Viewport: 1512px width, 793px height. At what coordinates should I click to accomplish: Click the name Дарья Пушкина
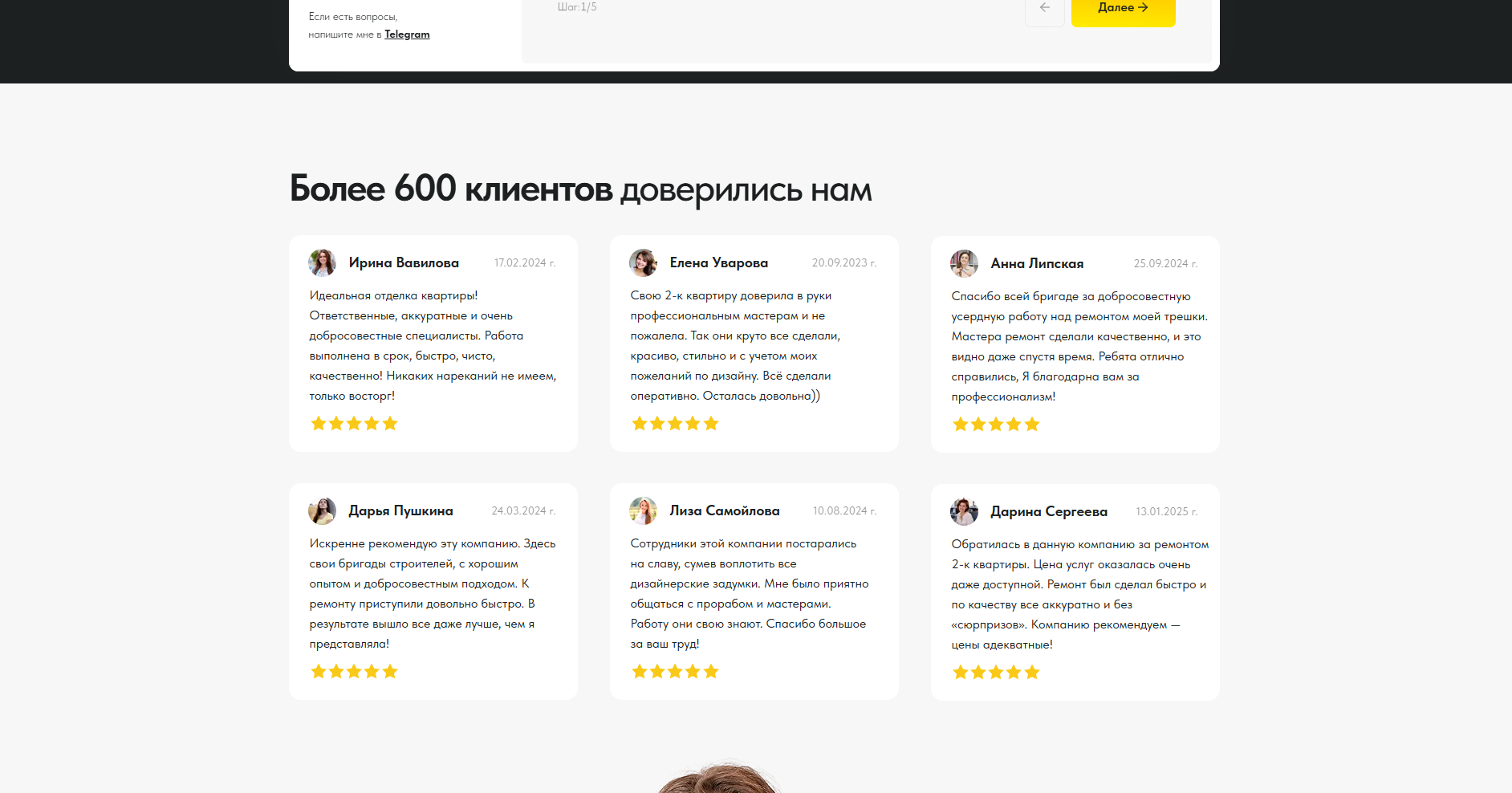tap(400, 510)
